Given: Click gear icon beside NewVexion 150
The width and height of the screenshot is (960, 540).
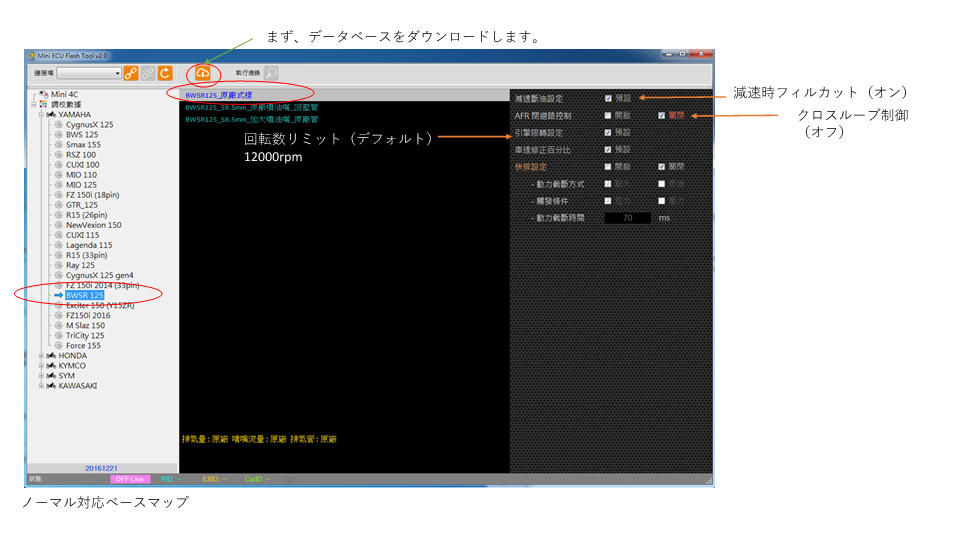Looking at the screenshot, I should click(59, 225).
